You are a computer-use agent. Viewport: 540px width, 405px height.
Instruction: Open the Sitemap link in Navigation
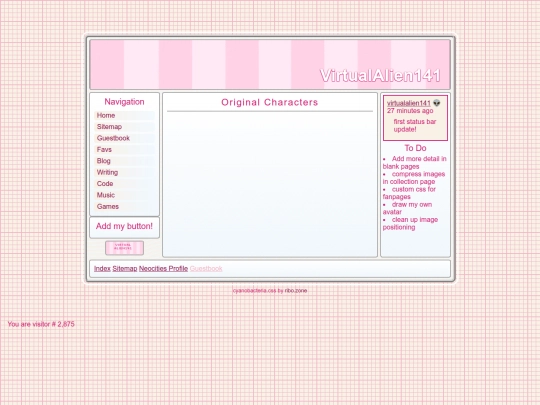coord(124,127)
